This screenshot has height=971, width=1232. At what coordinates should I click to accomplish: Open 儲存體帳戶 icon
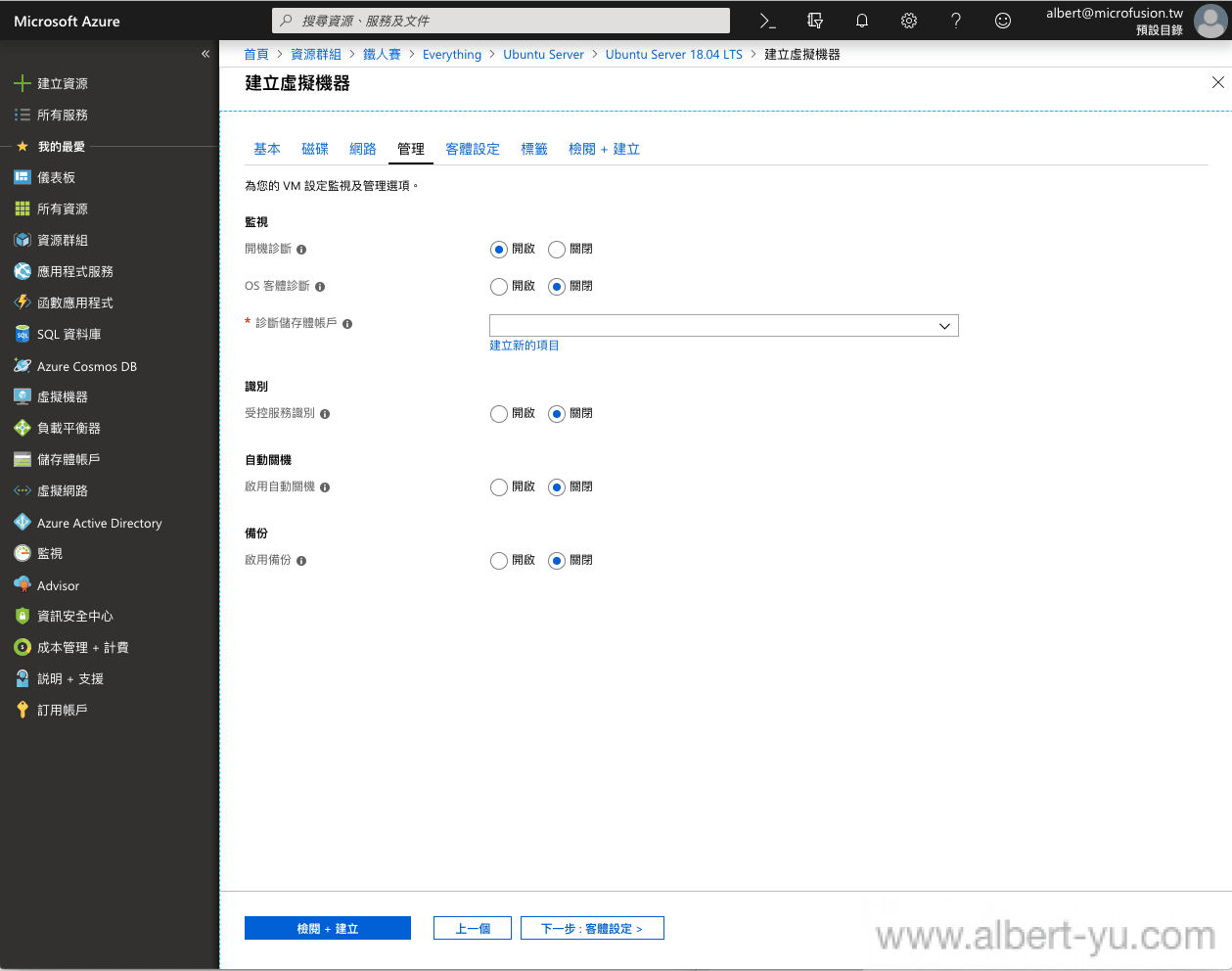pyautogui.click(x=23, y=459)
